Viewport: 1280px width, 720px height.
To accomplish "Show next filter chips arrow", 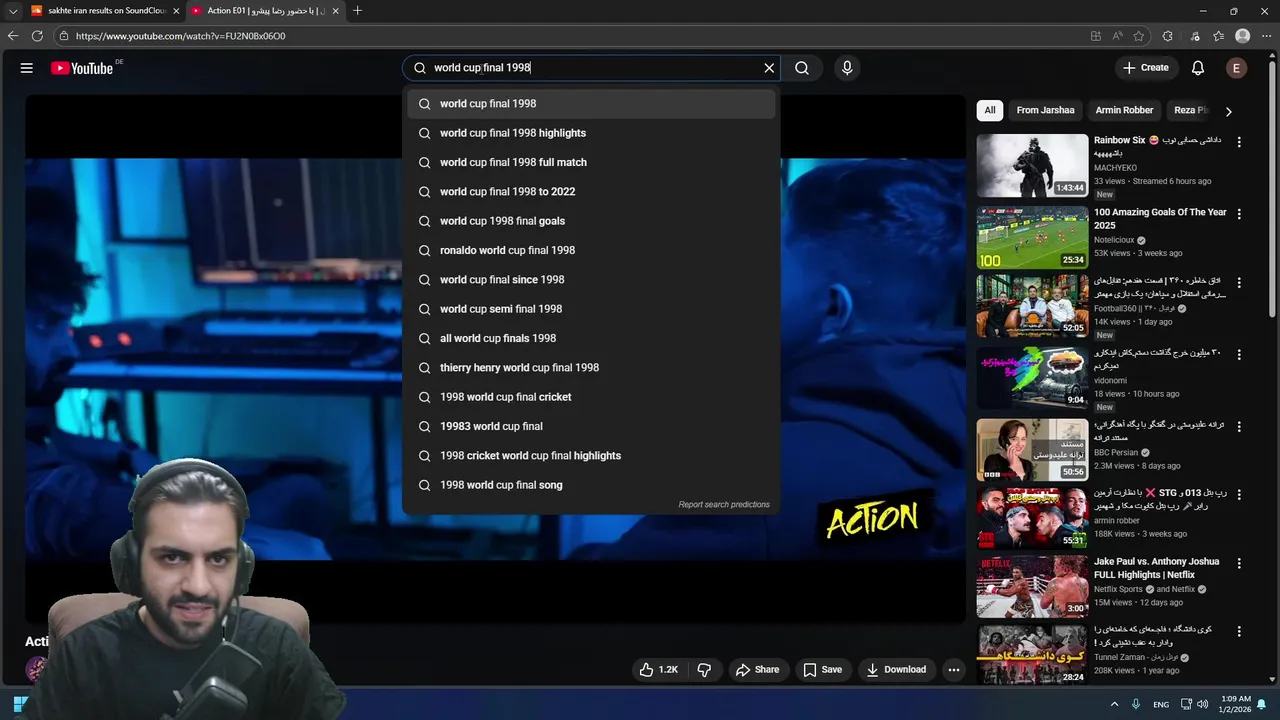I will tap(1229, 111).
